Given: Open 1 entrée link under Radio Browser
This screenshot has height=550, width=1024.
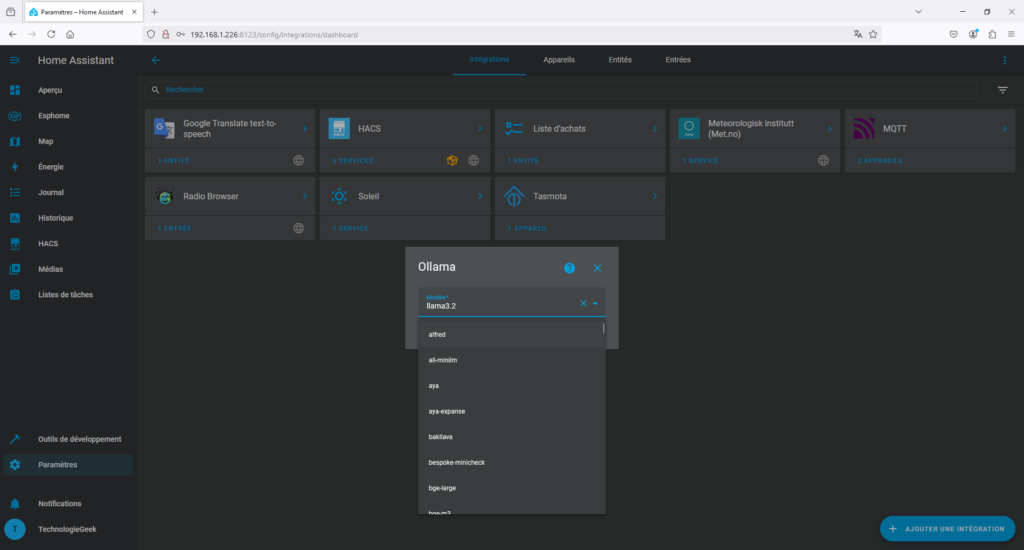Looking at the screenshot, I should click(174, 229).
